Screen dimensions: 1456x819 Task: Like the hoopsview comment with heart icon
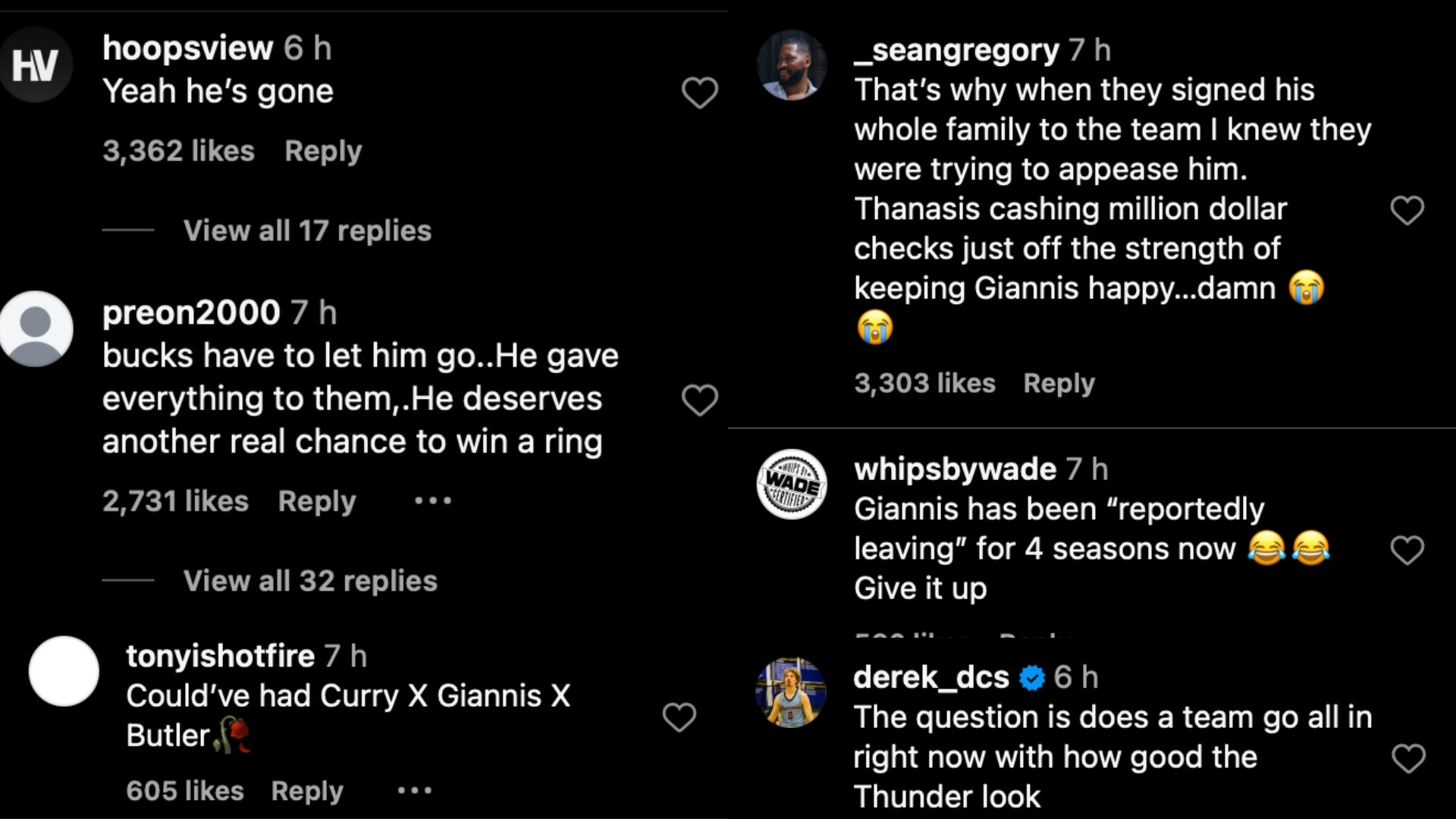point(699,93)
